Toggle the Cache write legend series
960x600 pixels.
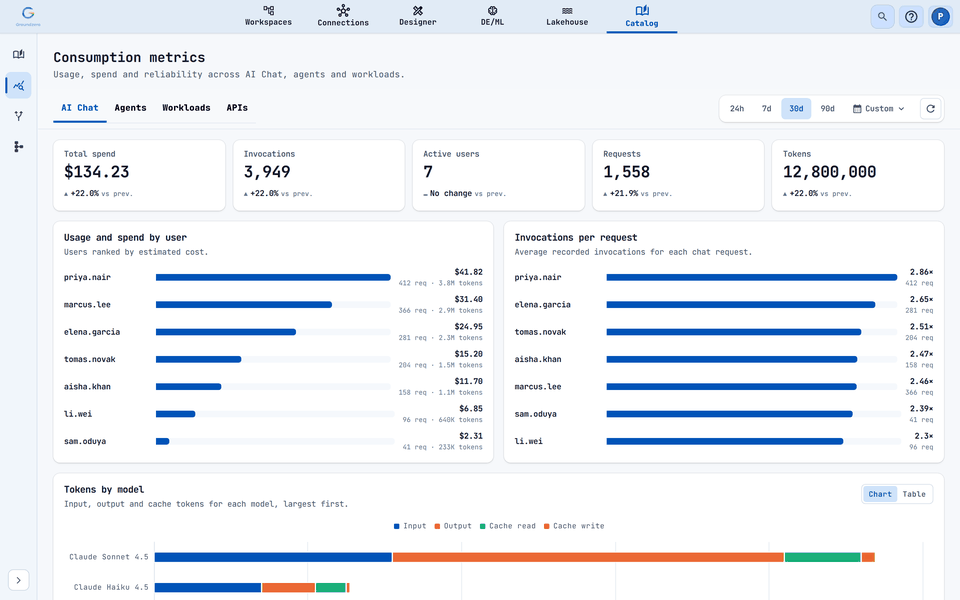[574, 526]
